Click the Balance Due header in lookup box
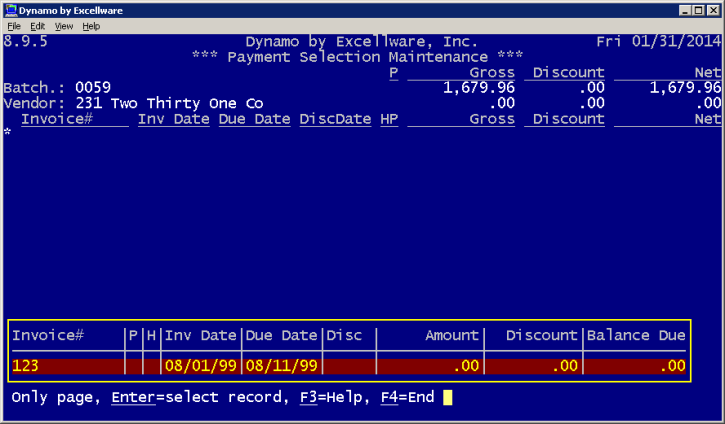Screen dimensions: 725x424 [x=636, y=335]
